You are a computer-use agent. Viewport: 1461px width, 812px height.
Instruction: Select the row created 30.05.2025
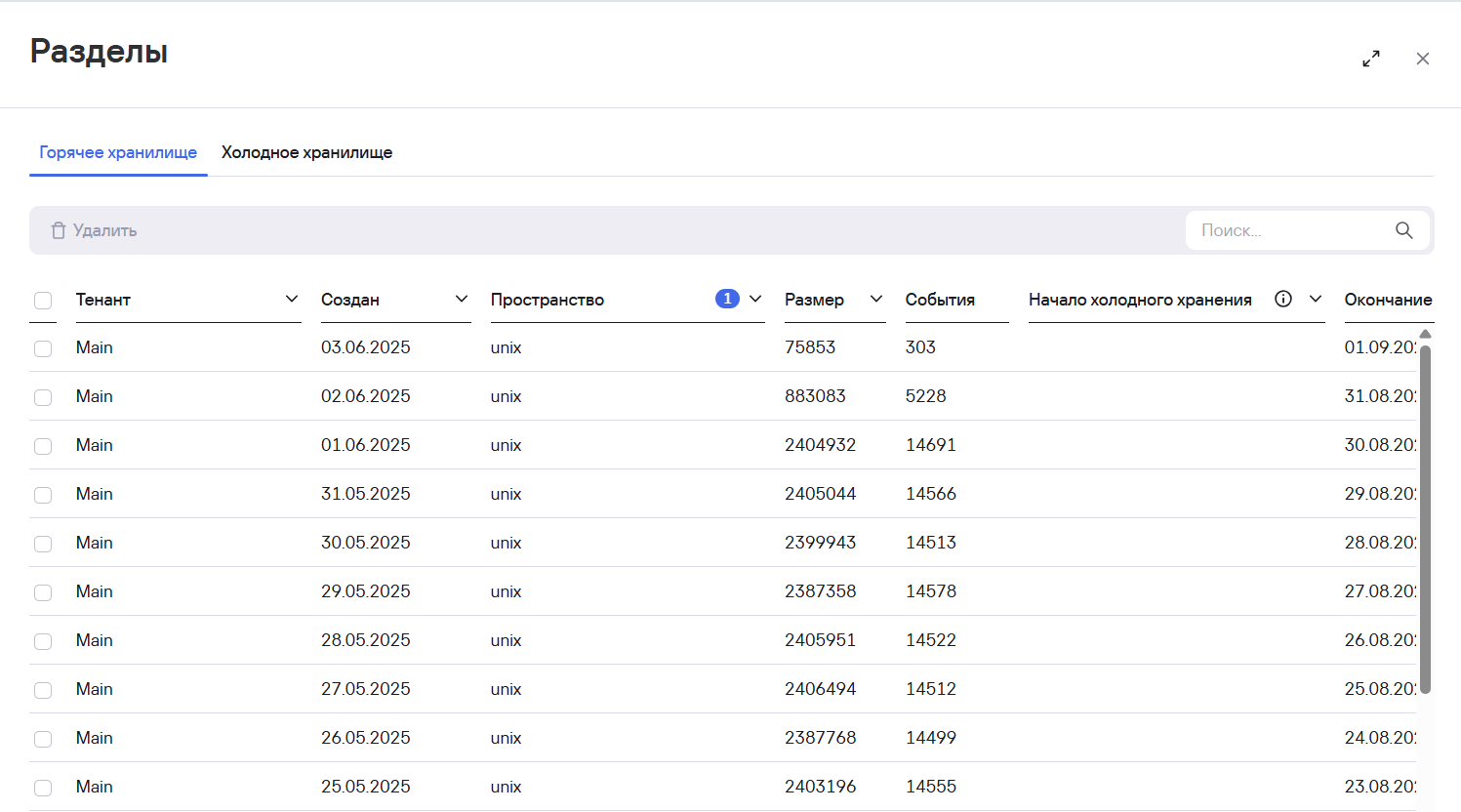pyautogui.click(x=43, y=544)
